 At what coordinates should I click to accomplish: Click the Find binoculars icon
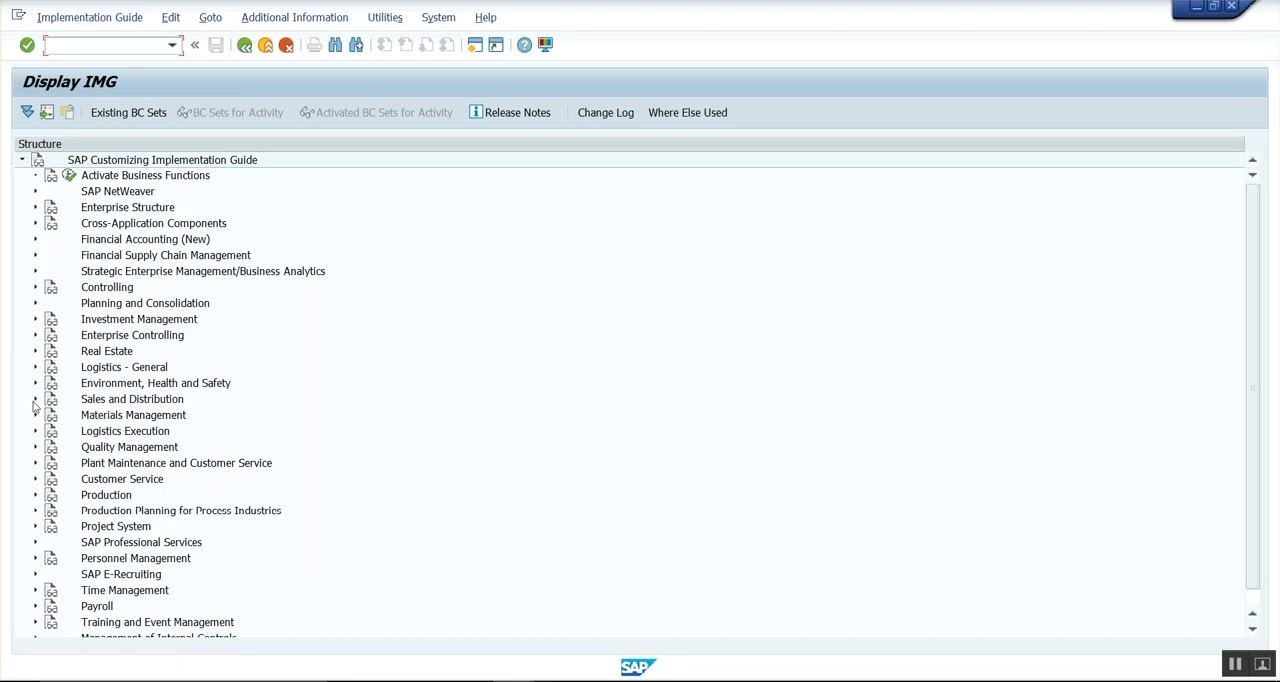coord(335,45)
